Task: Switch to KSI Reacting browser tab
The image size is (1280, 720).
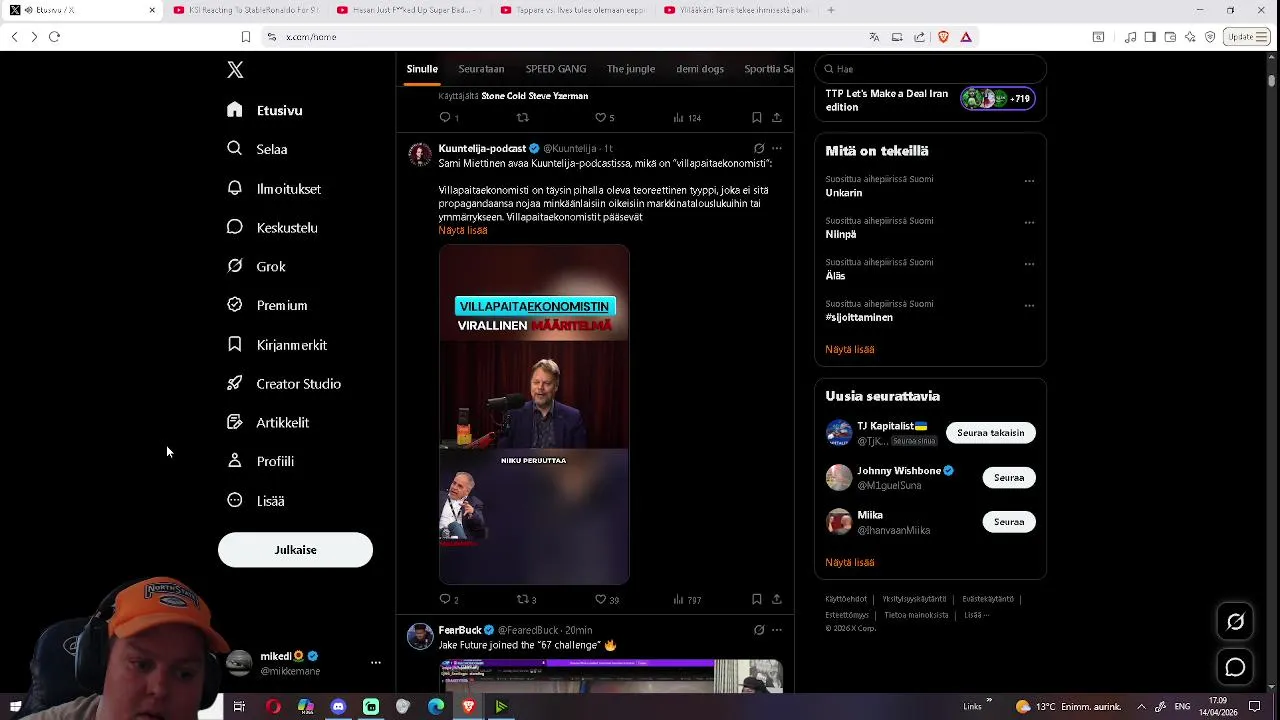Action: (245, 10)
